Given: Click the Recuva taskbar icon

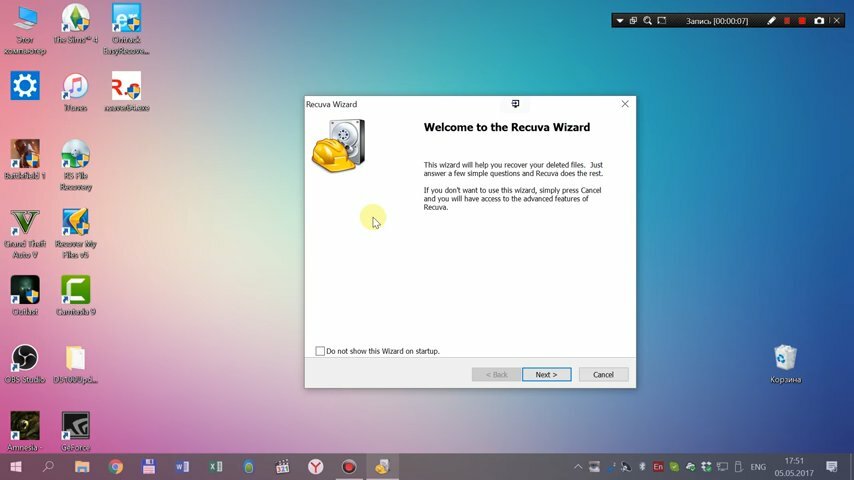Looking at the screenshot, I should 382,467.
